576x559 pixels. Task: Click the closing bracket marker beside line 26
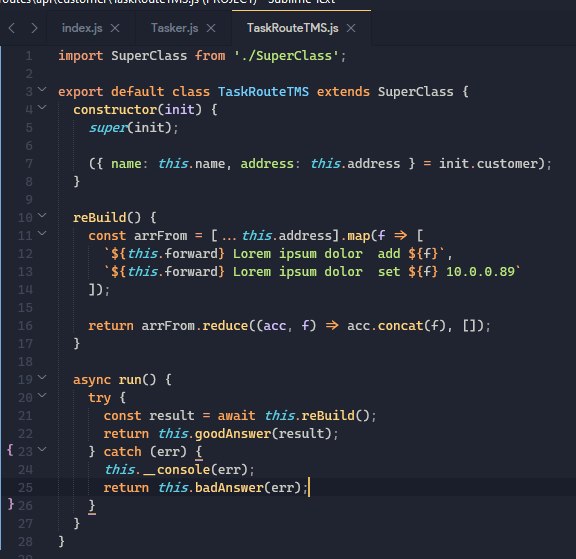click(x=10, y=504)
